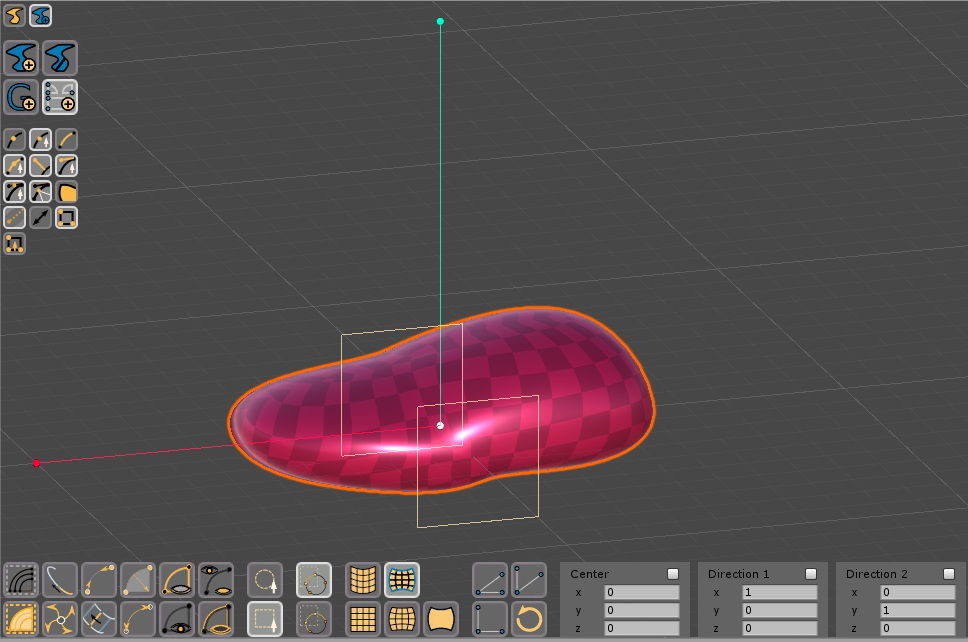This screenshot has width=968, height=642.
Task: Click the large blue surface plus icon
Action: coord(22,58)
